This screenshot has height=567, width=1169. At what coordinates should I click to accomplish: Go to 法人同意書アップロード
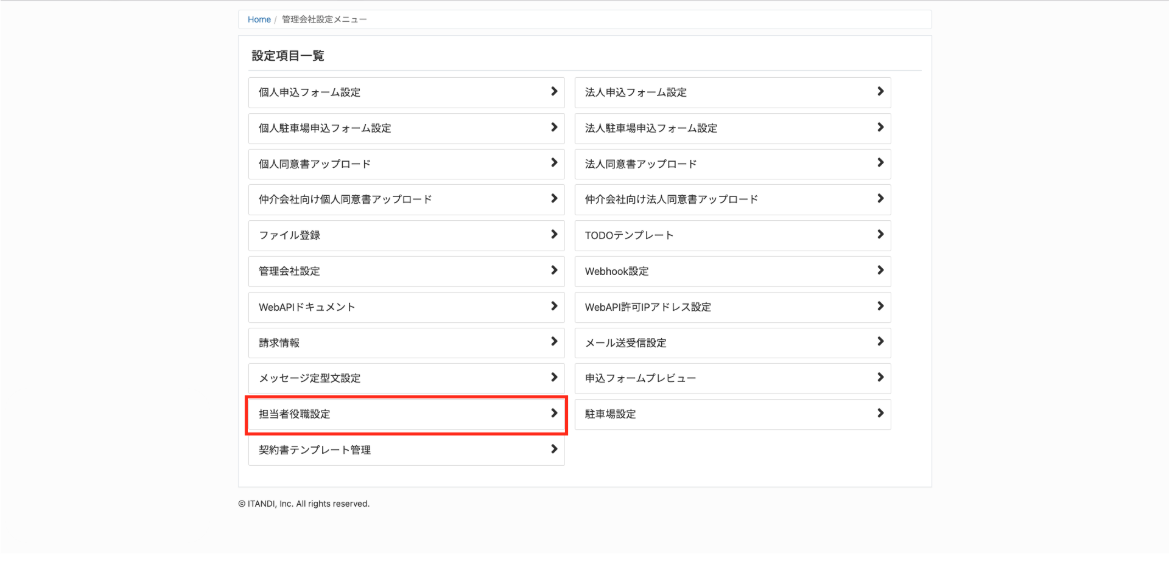tap(733, 164)
